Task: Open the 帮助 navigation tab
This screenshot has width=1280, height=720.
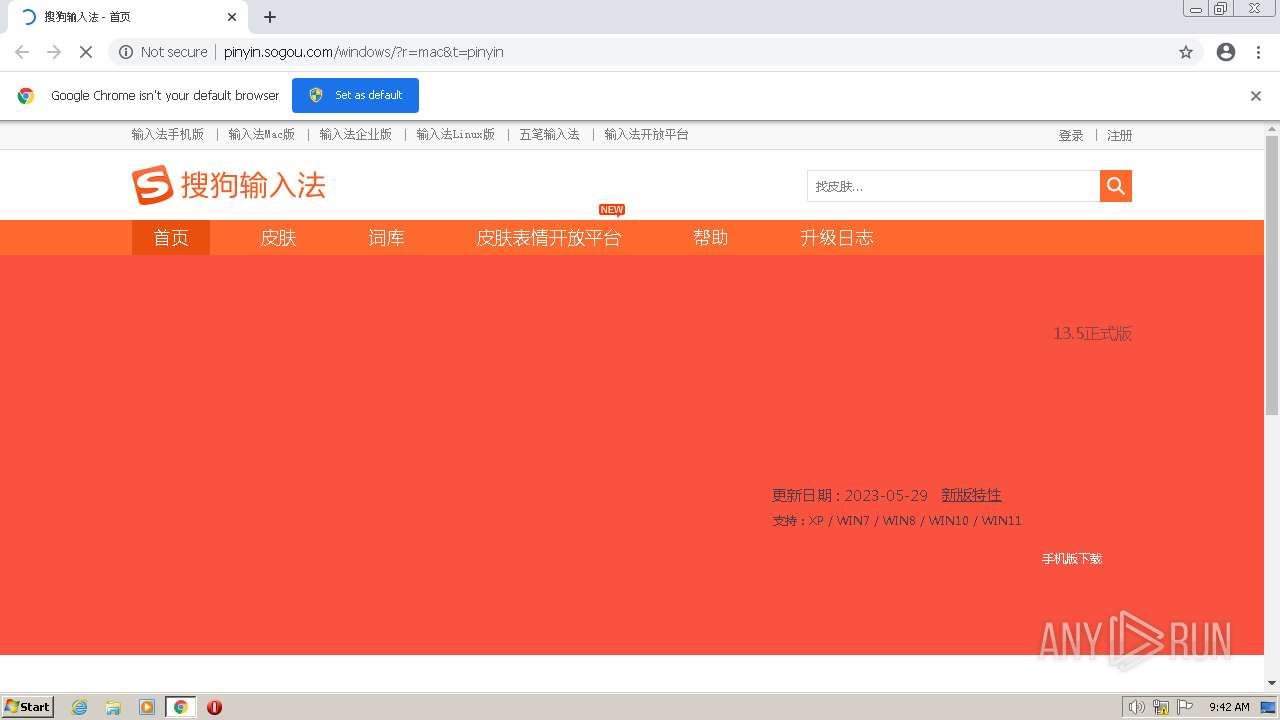Action: click(x=711, y=237)
